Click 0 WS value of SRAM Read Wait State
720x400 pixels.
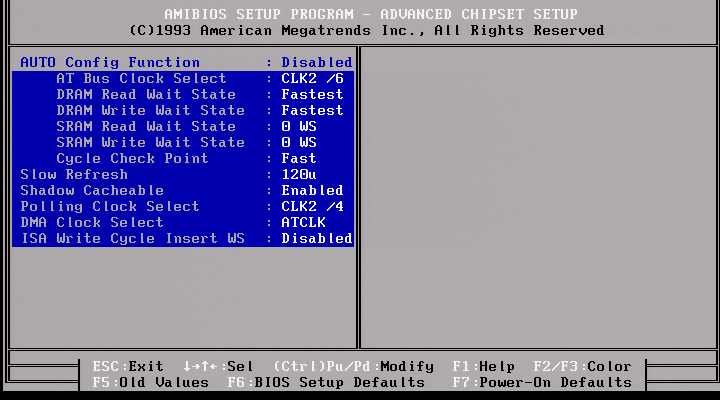(x=299, y=126)
